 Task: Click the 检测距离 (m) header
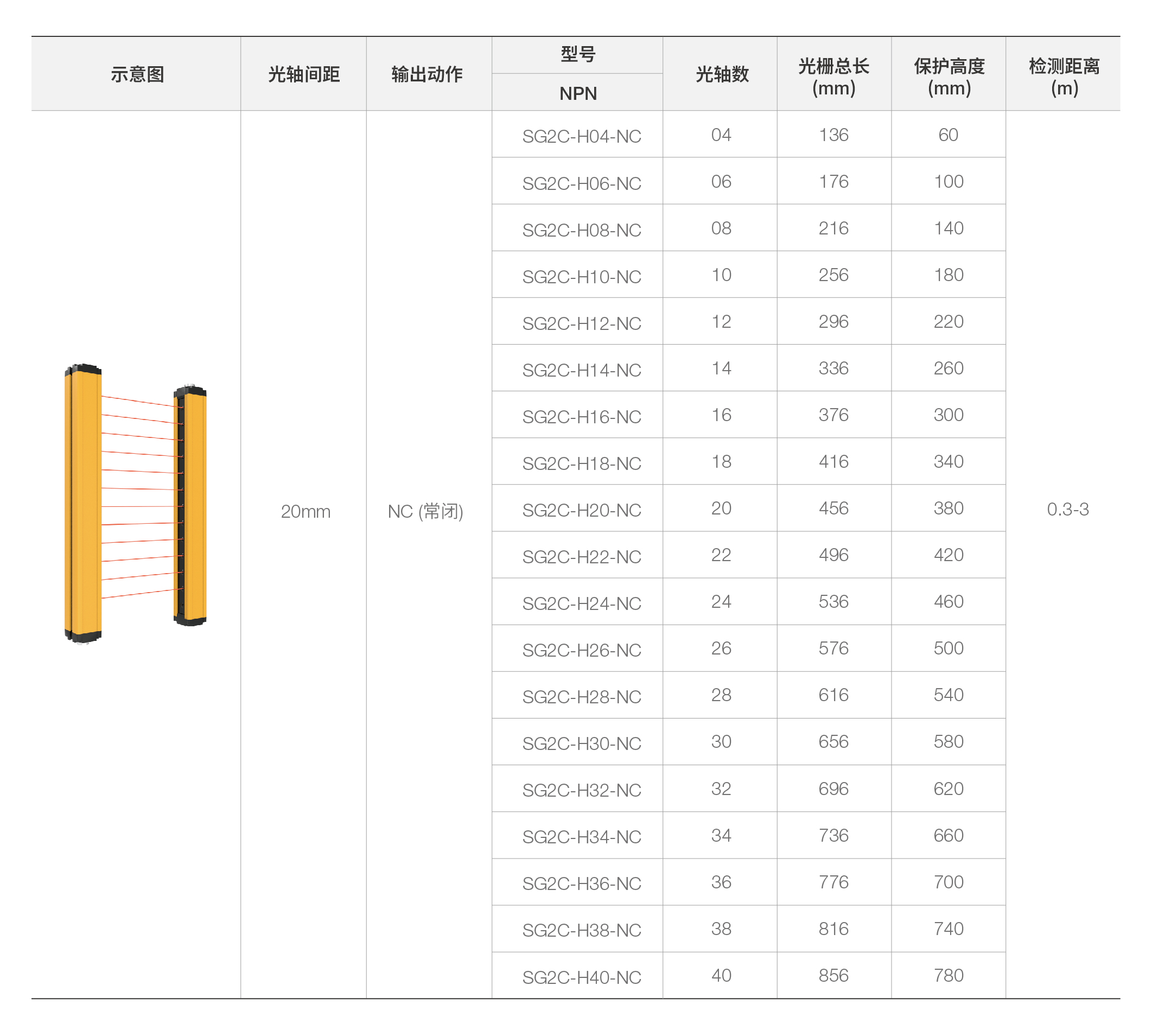(1064, 77)
